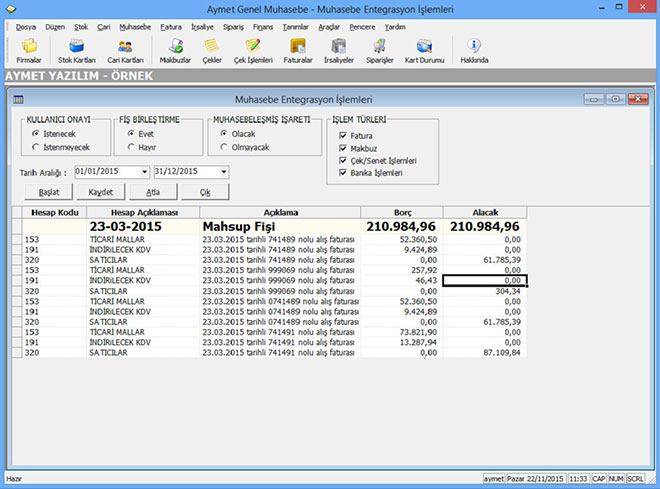Open the Çekler toolbar icon

(212, 50)
